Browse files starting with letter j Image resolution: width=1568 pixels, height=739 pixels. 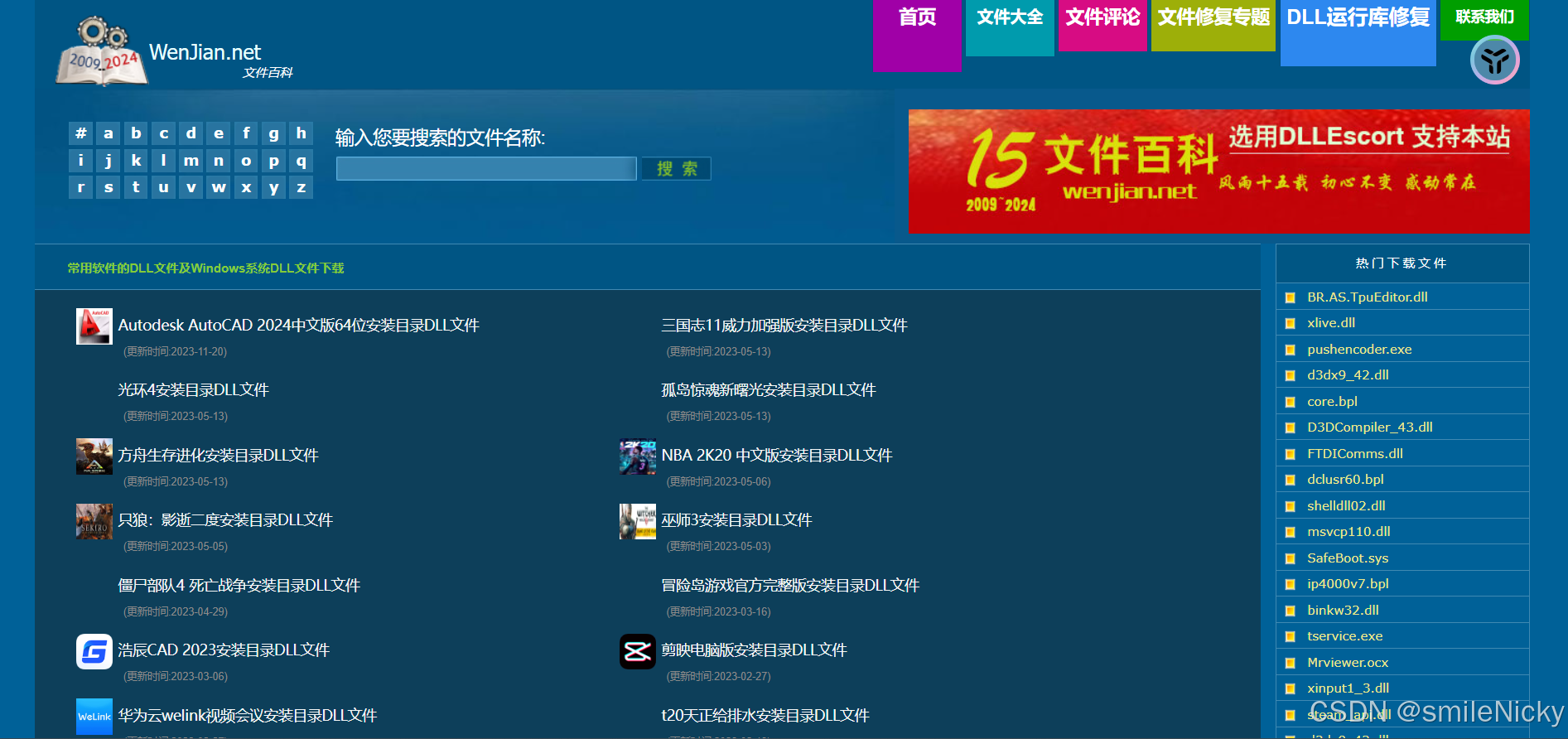108,161
